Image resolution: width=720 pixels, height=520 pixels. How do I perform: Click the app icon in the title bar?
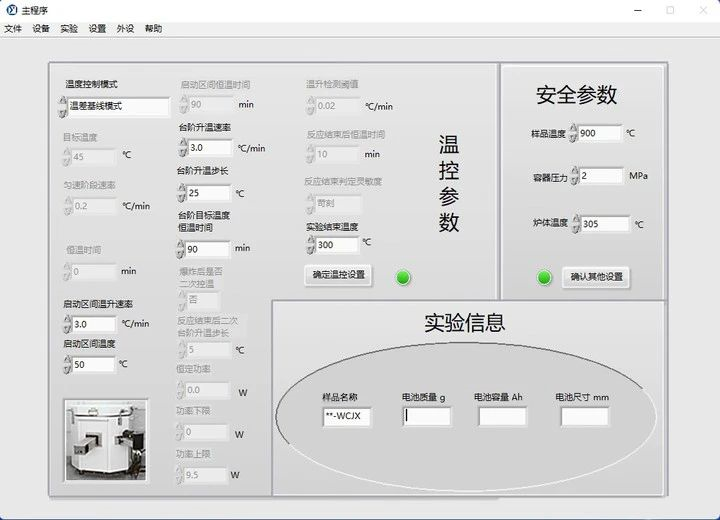(12, 9)
